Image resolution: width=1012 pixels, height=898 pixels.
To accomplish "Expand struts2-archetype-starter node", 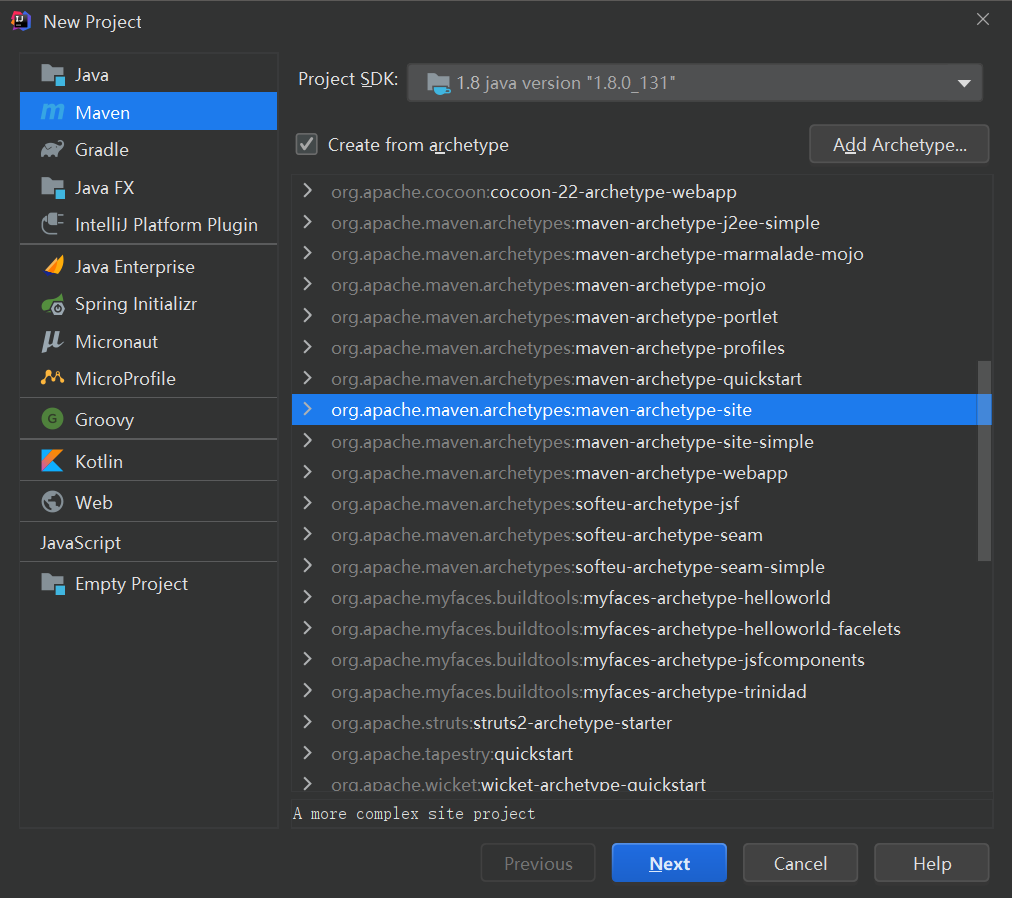I will pyautogui.click(x=308, y=722).
